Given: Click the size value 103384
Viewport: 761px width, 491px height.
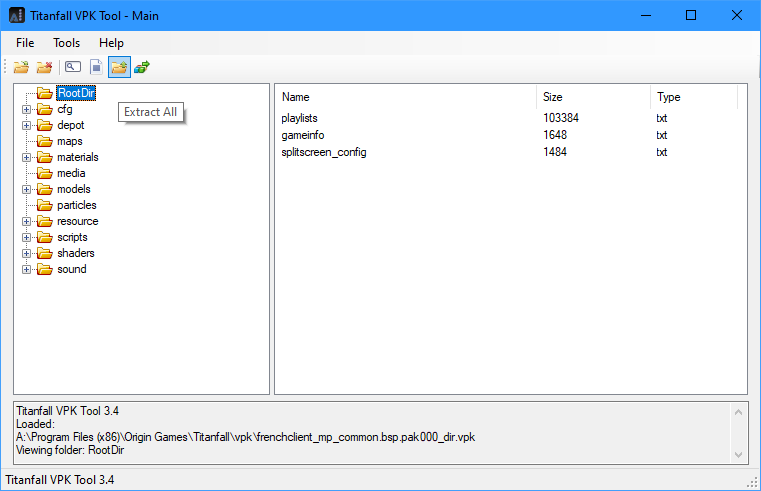Looking at the screenshot, I should 561,118.
